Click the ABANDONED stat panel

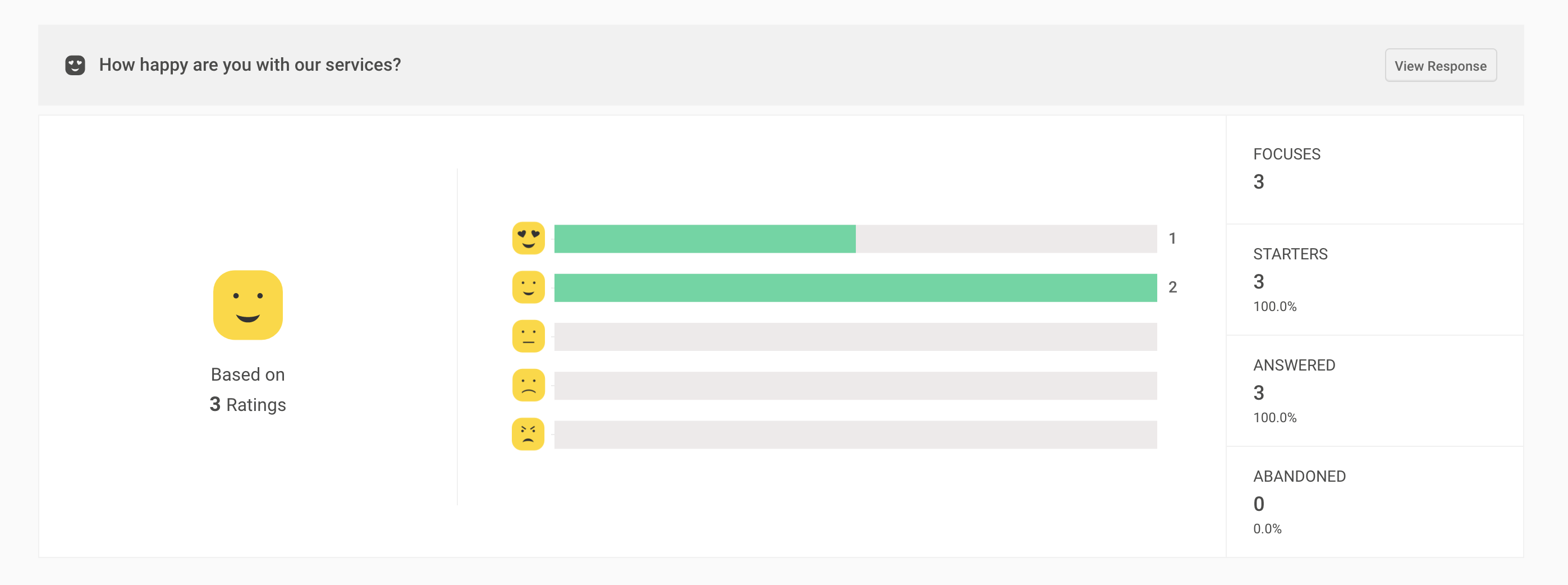pos(1374,501)
